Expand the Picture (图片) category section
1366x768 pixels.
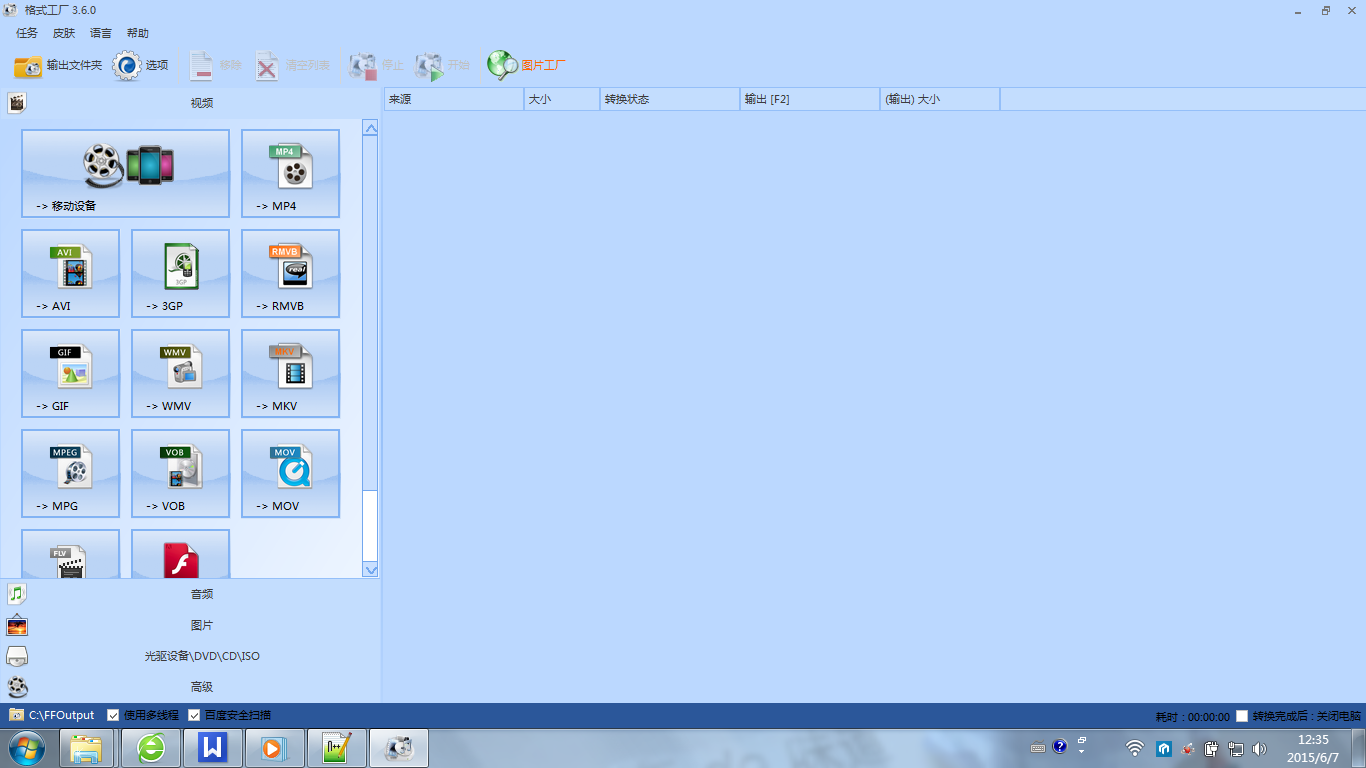[201, 625]
